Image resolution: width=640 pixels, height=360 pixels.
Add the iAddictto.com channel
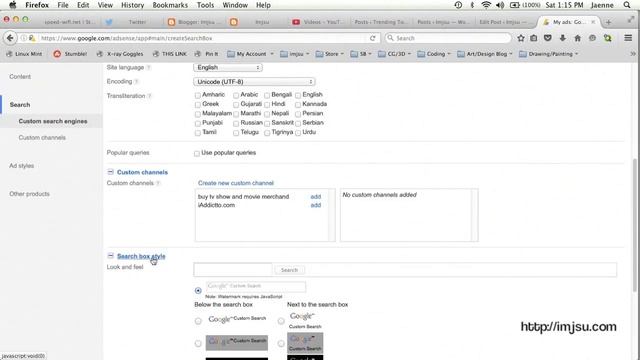click(x=316, y=205)
